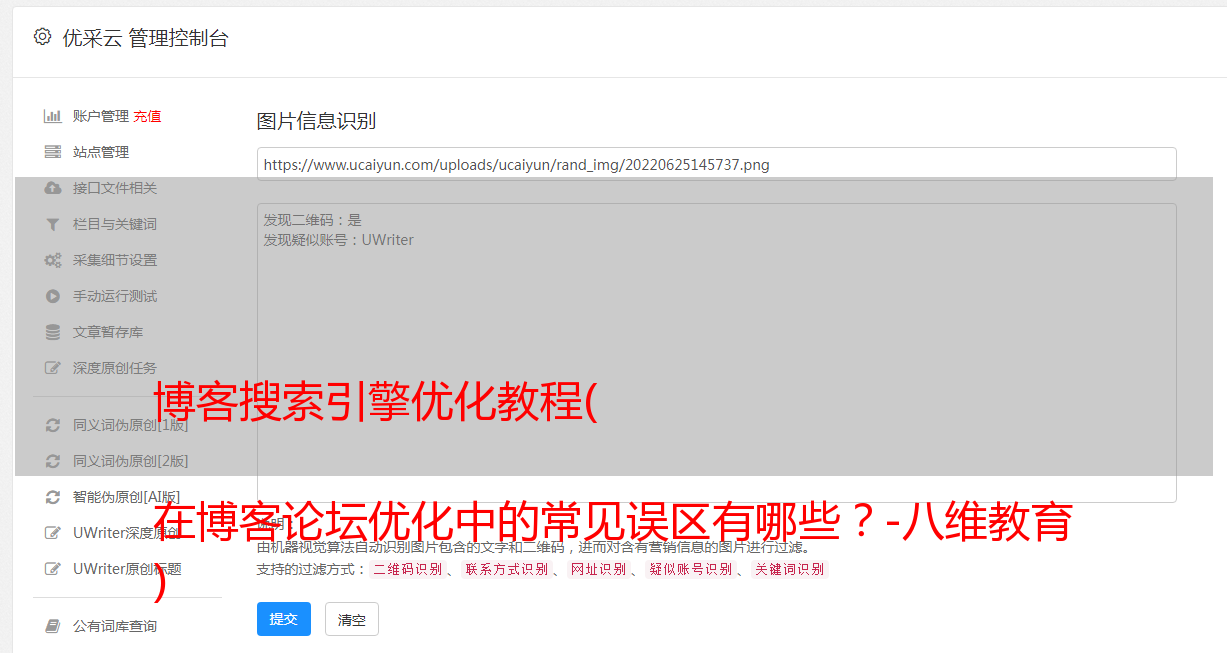Click the cloud upload icon for 接口文件相关

coord(53,188)
